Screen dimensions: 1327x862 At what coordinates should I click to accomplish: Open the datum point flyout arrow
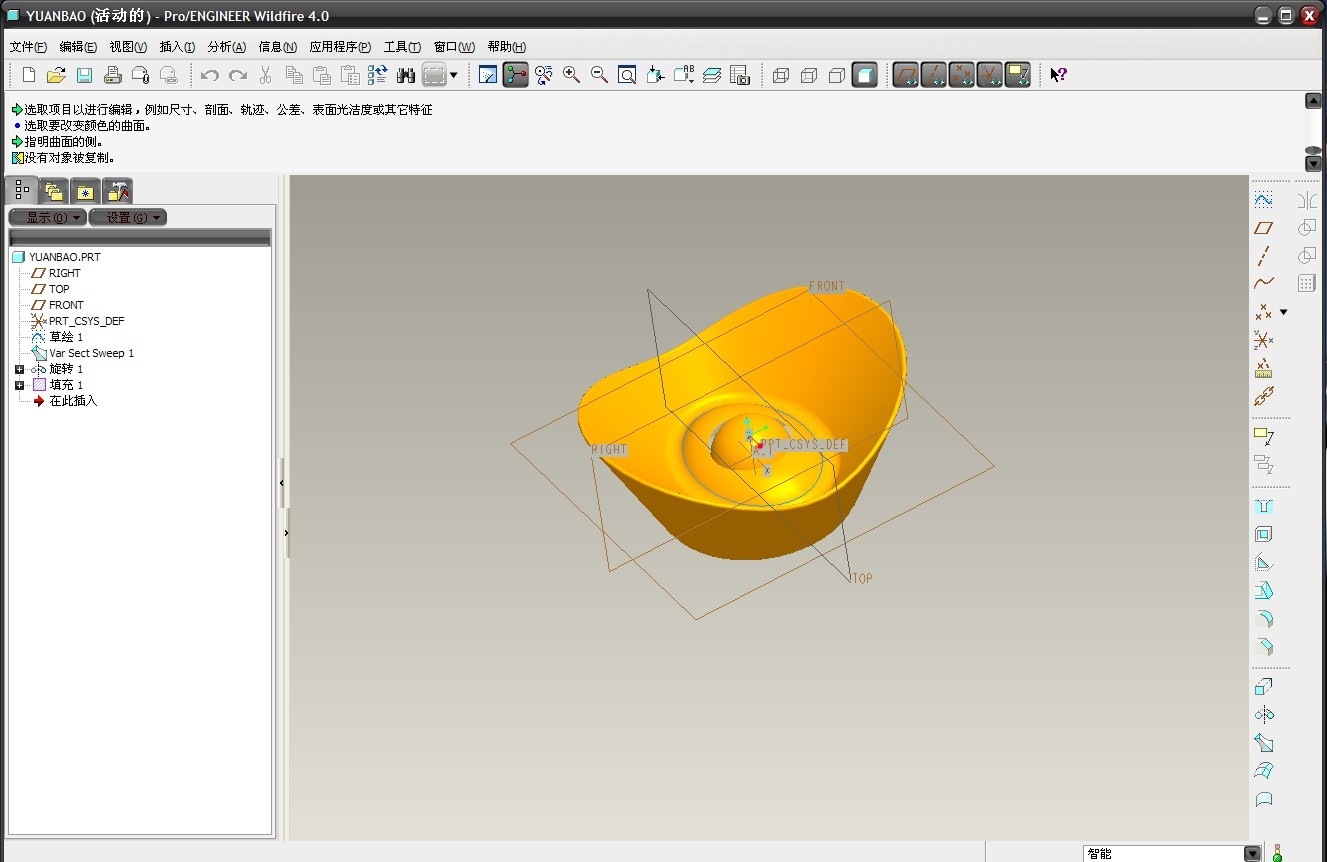pos(1284,312)
